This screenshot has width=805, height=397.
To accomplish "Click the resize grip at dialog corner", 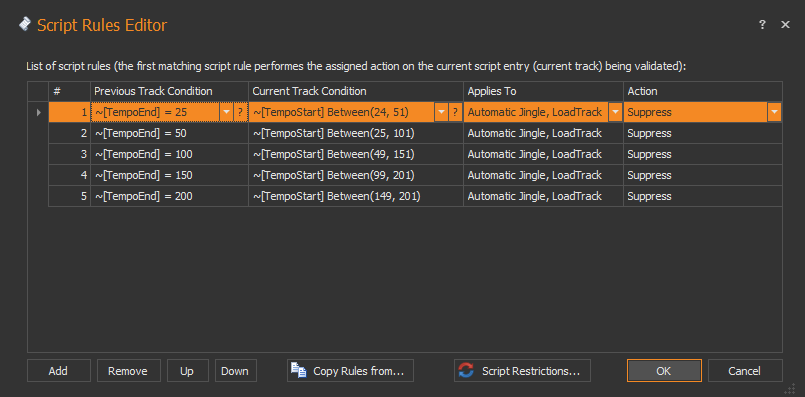I will [795, 389].
